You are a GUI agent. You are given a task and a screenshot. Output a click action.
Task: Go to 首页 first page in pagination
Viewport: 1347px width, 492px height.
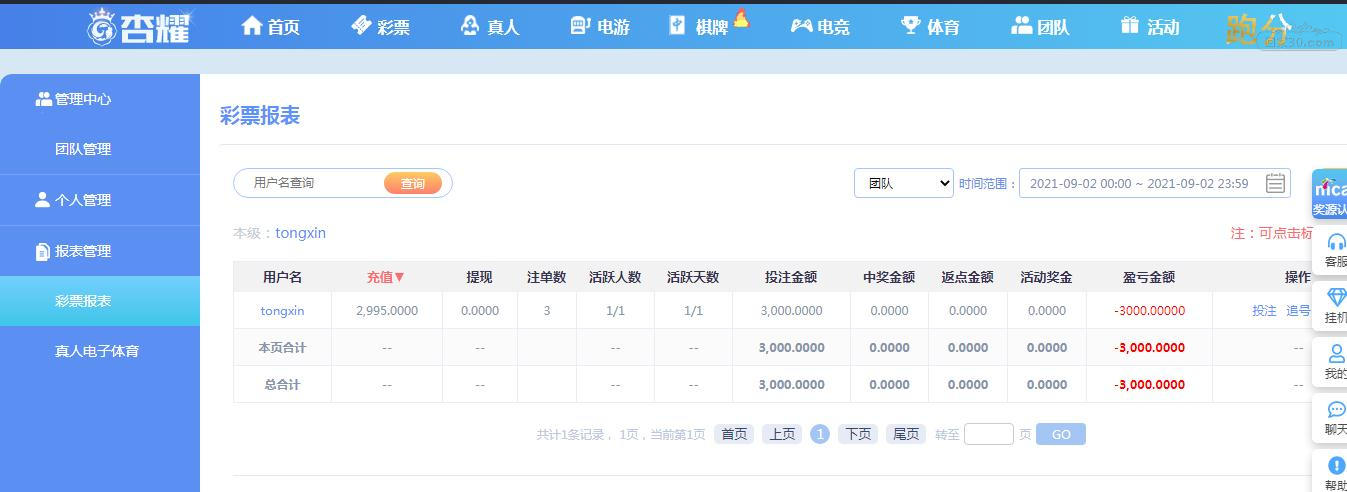click(x=734, y=434)
